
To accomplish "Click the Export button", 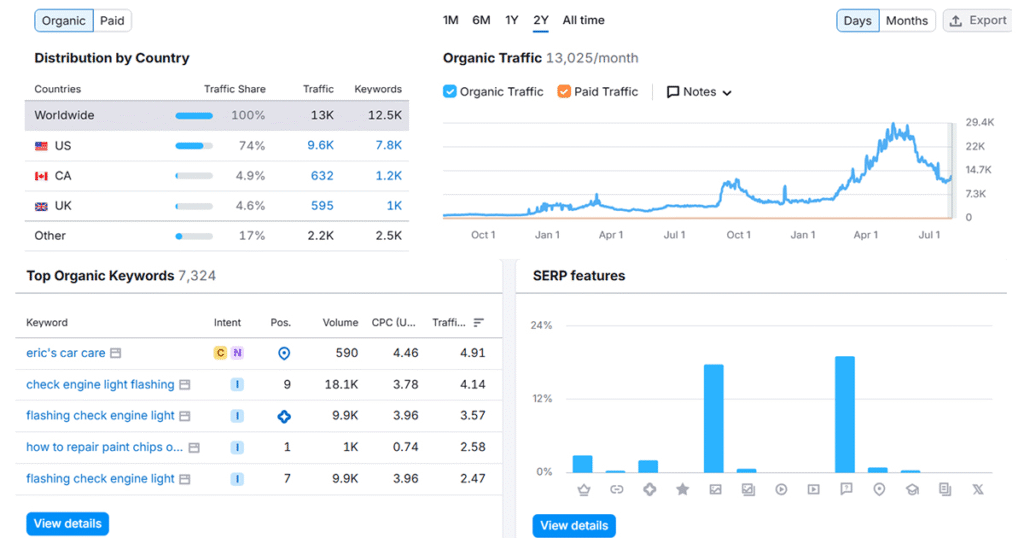I will pyautogui.click(x=977, y=21).
